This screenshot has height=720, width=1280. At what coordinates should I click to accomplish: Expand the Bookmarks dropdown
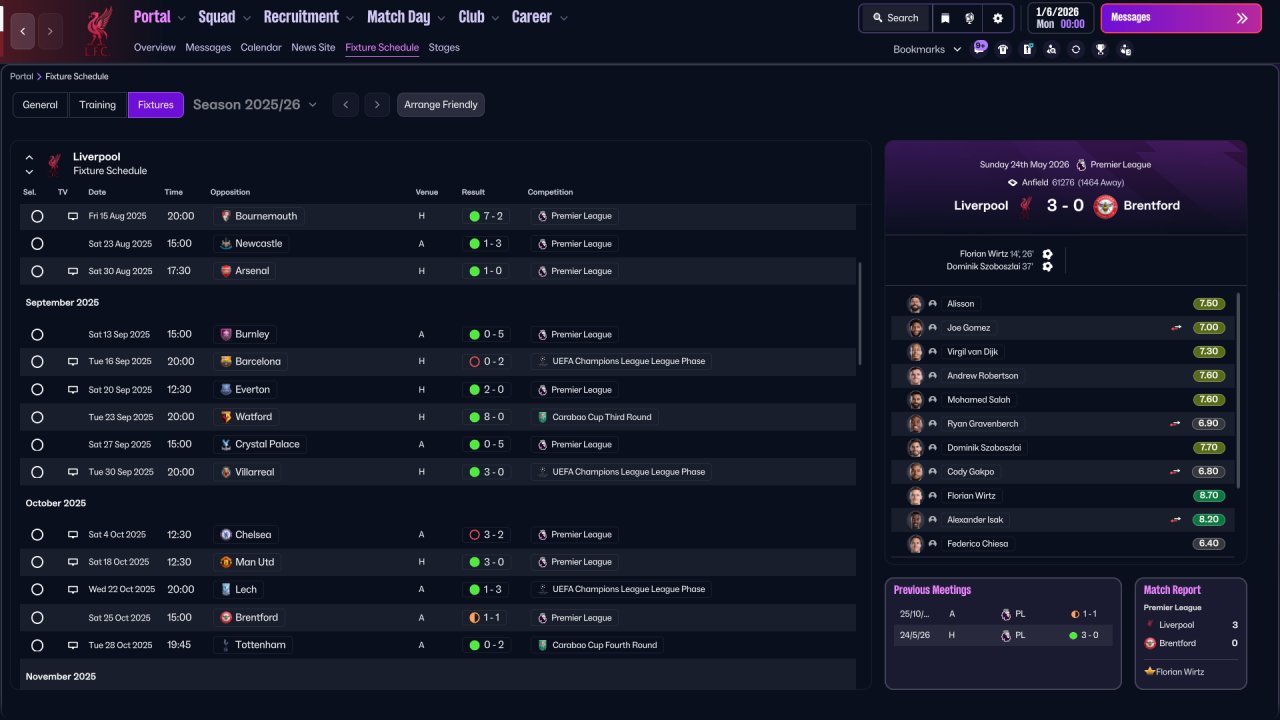click(927, 49)
